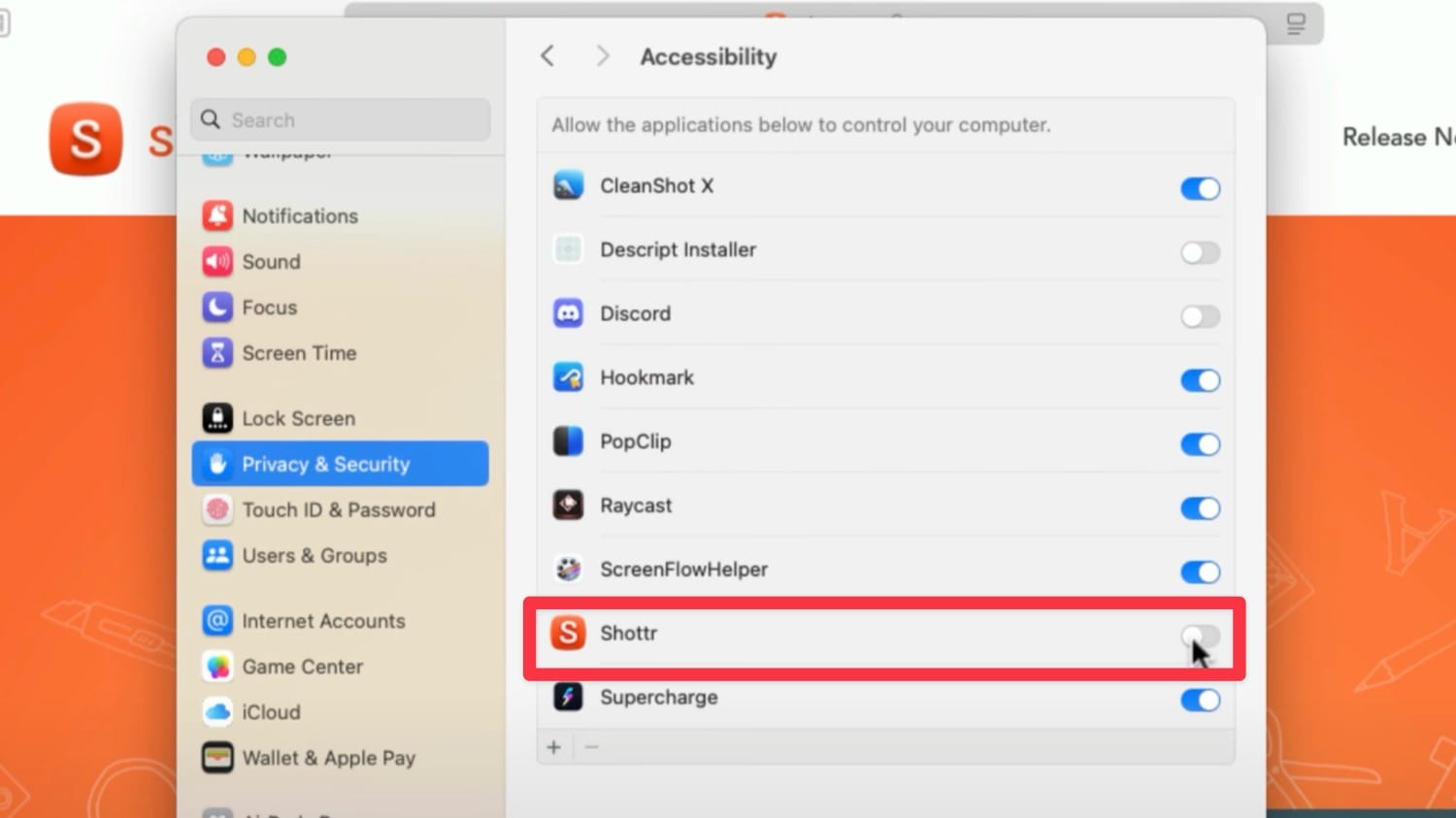Click the minus button to remove an app

click(592, 746)
